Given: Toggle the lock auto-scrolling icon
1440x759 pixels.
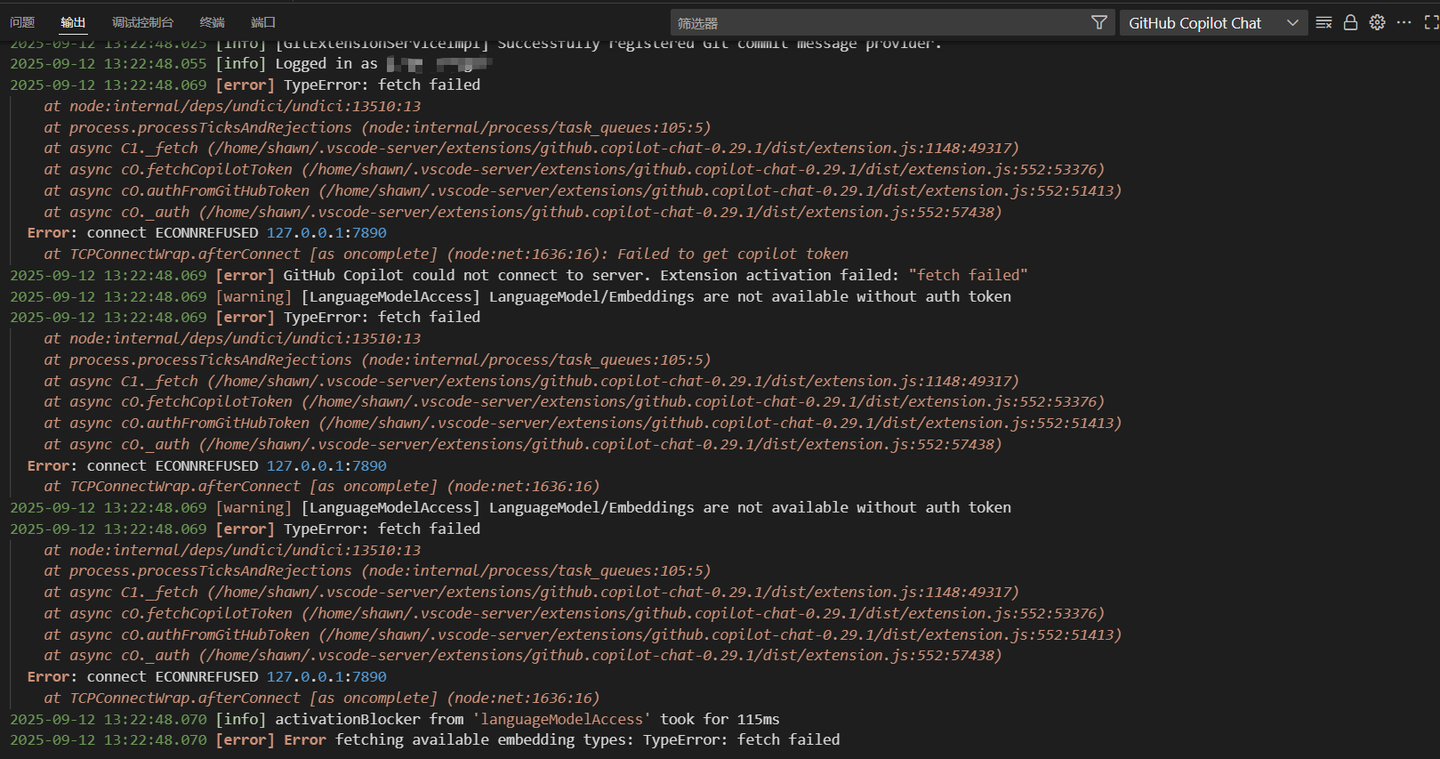Looking at the screenshot, I should point(1350,22).
